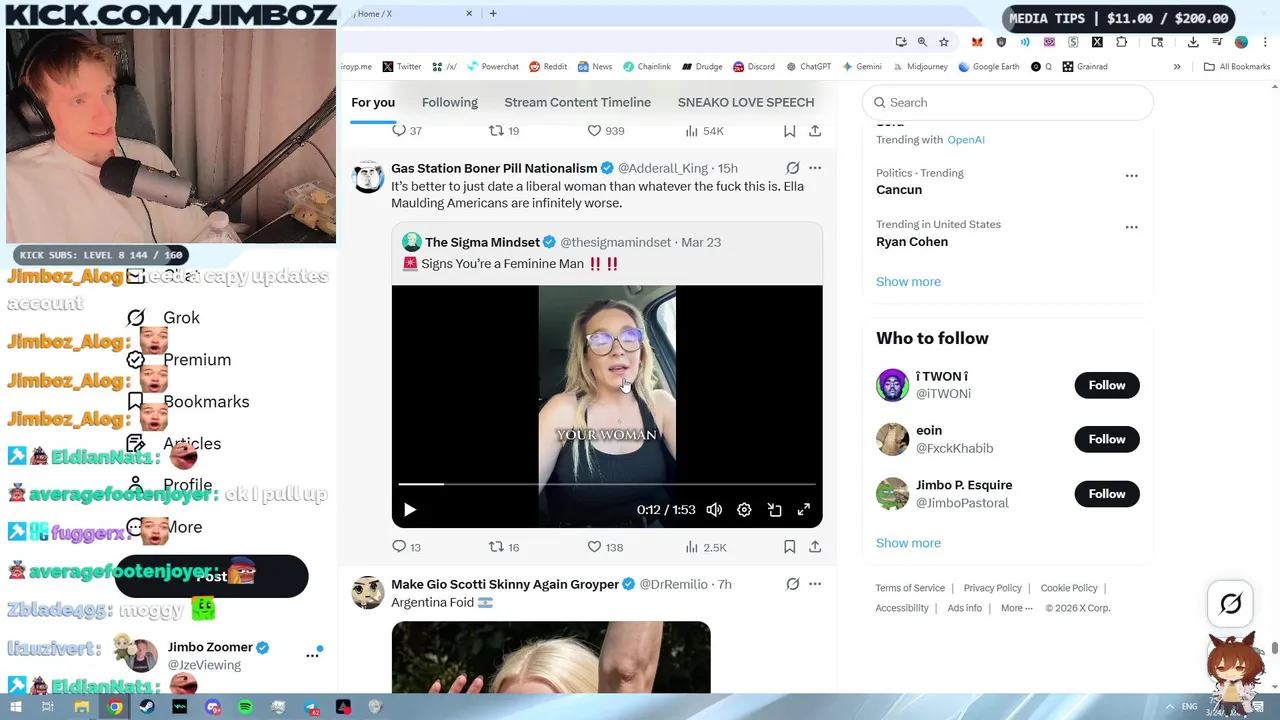Open The Sigma Mindset profile
The image size is (1280, 720).
click(482, 242)
